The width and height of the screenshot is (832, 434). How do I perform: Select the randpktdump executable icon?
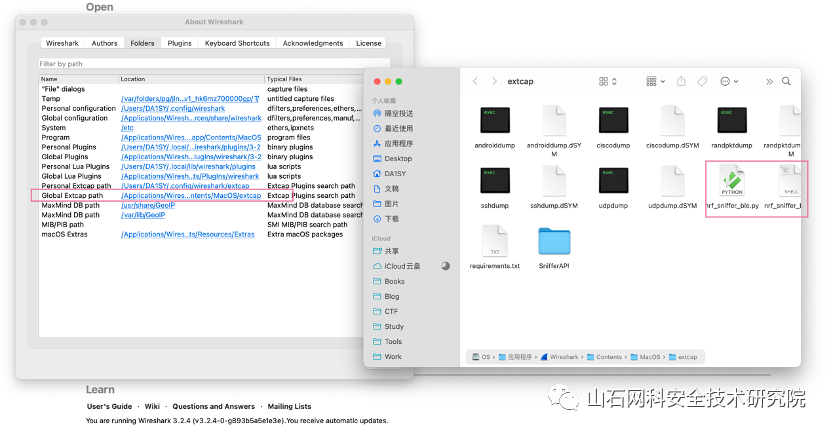732,120
